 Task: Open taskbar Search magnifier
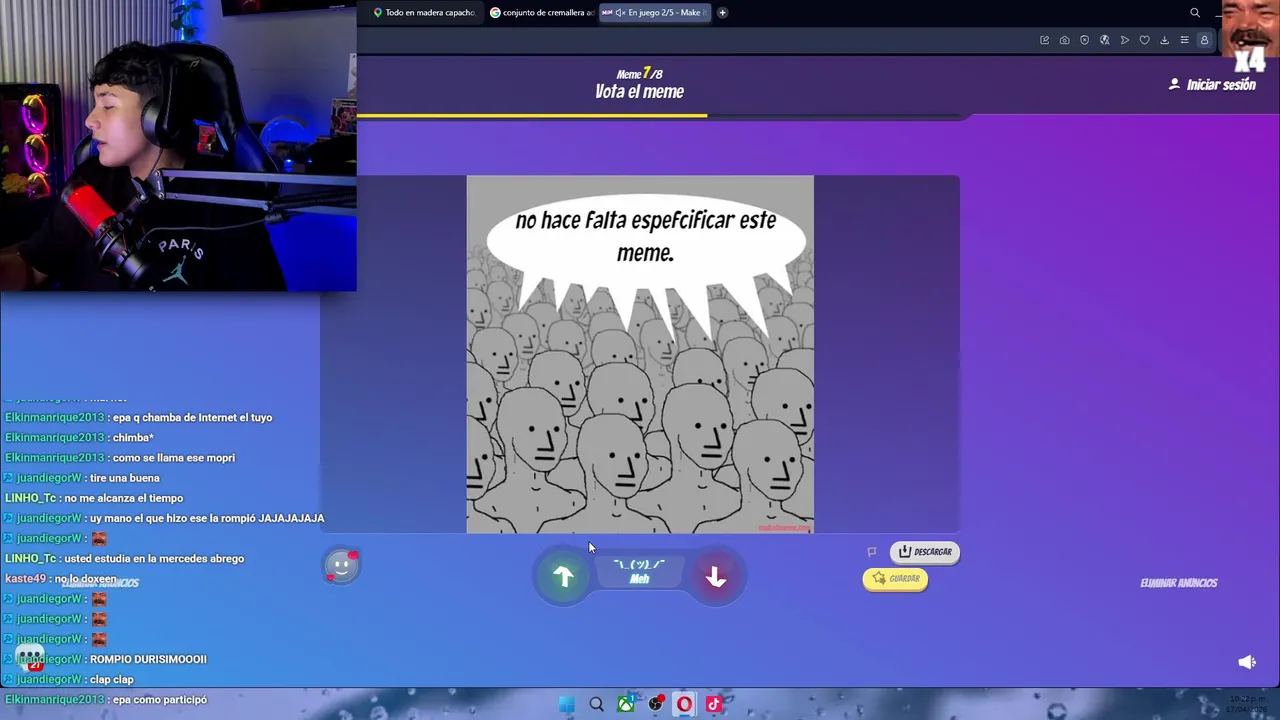(596, 704)
